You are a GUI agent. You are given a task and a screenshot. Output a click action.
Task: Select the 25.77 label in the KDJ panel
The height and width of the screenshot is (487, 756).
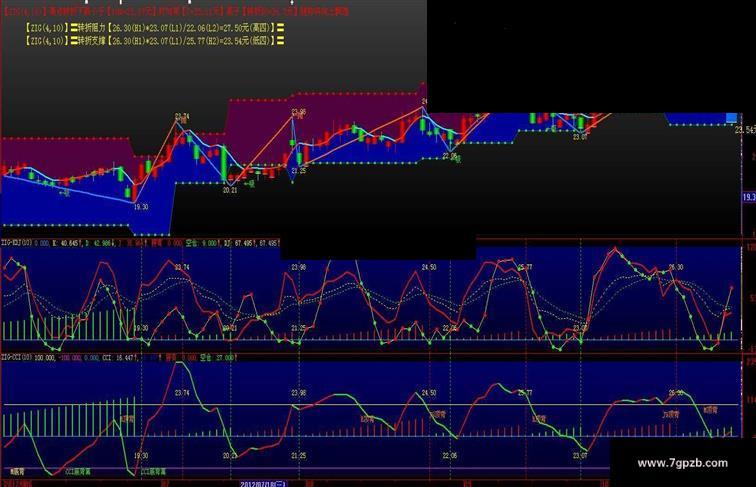[525, 267]
